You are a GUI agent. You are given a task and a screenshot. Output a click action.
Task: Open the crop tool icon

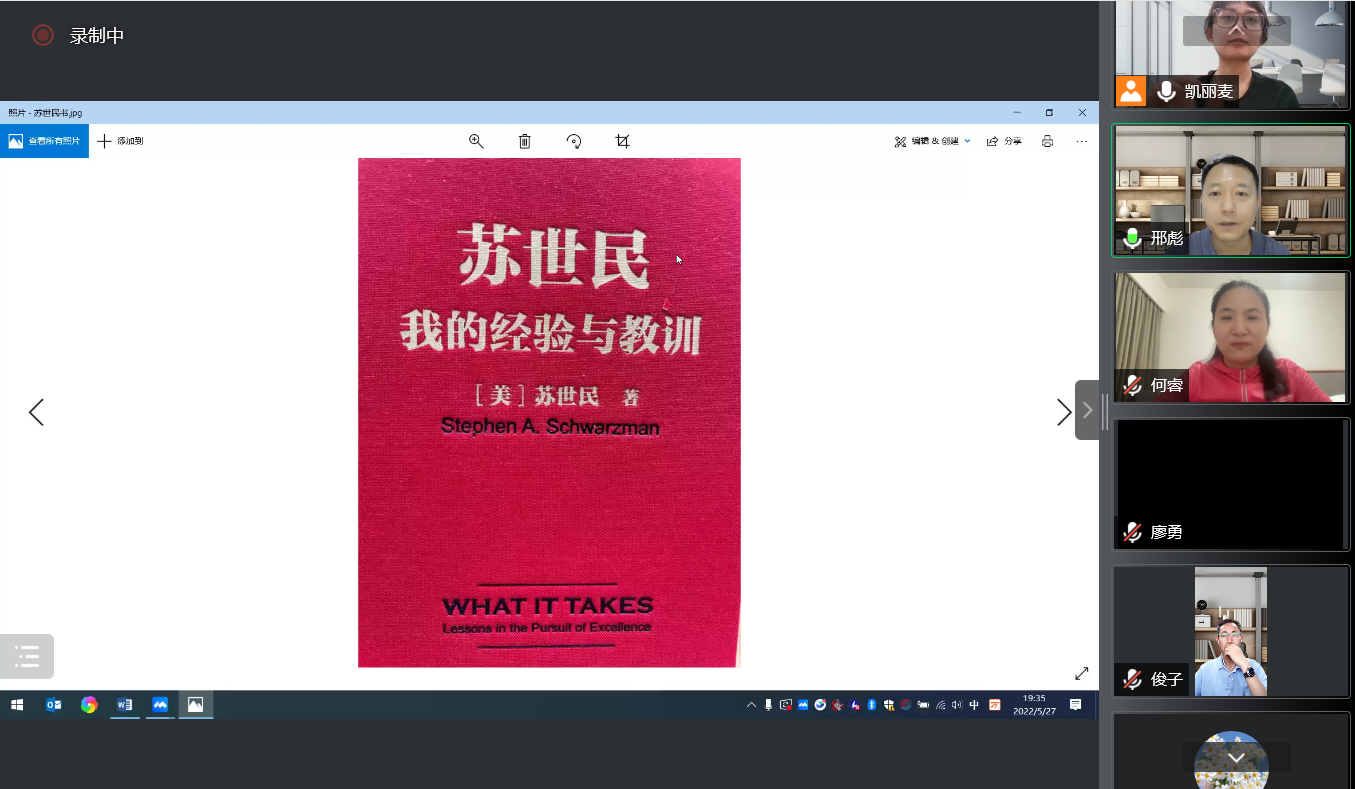coord(622,141)
